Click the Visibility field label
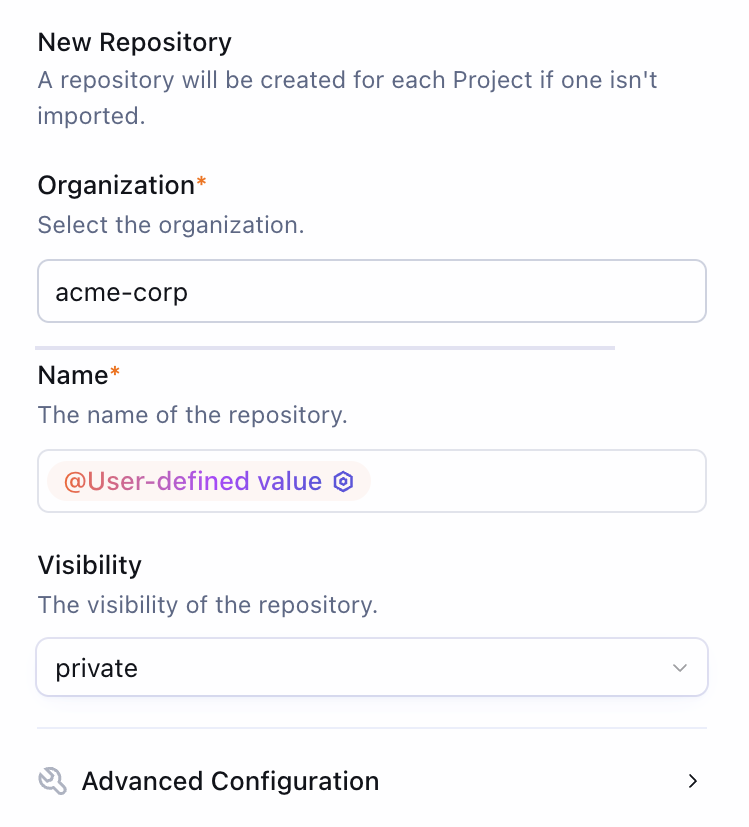Image resolution: width=749 pixels, height=827 pixels. tap(90, 565)
